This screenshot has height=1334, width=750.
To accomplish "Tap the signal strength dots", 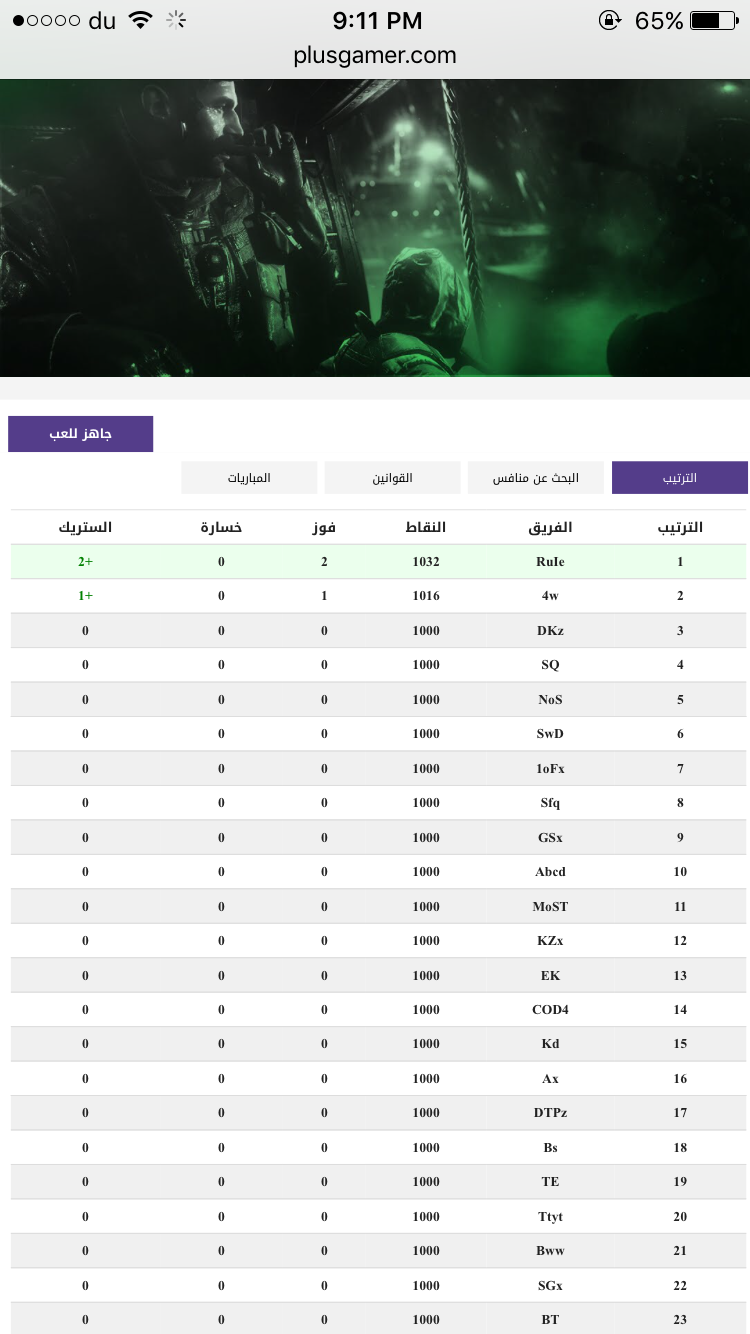I will pyautogui.click(x=46, y=20).
